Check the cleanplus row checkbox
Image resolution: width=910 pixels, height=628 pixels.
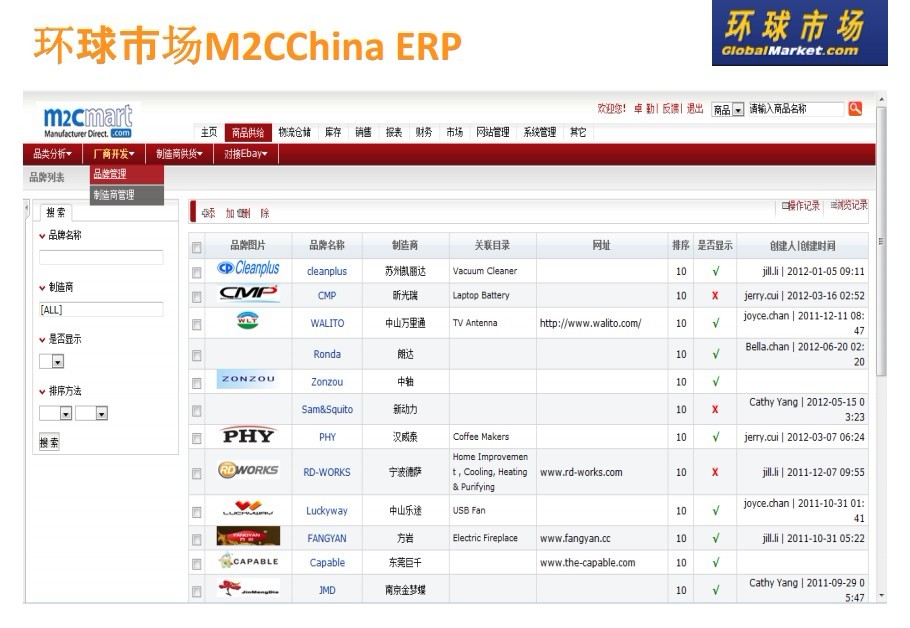(x=197, y=272)
